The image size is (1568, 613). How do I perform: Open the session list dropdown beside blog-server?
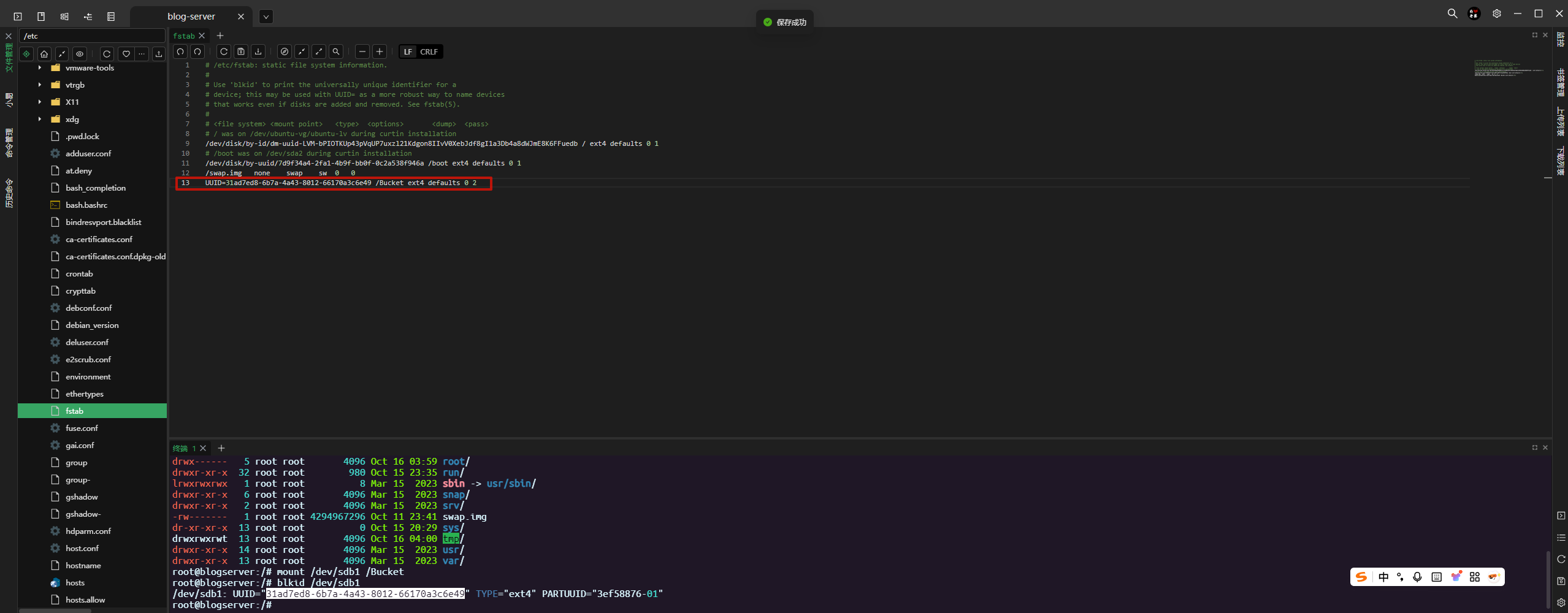266,17
